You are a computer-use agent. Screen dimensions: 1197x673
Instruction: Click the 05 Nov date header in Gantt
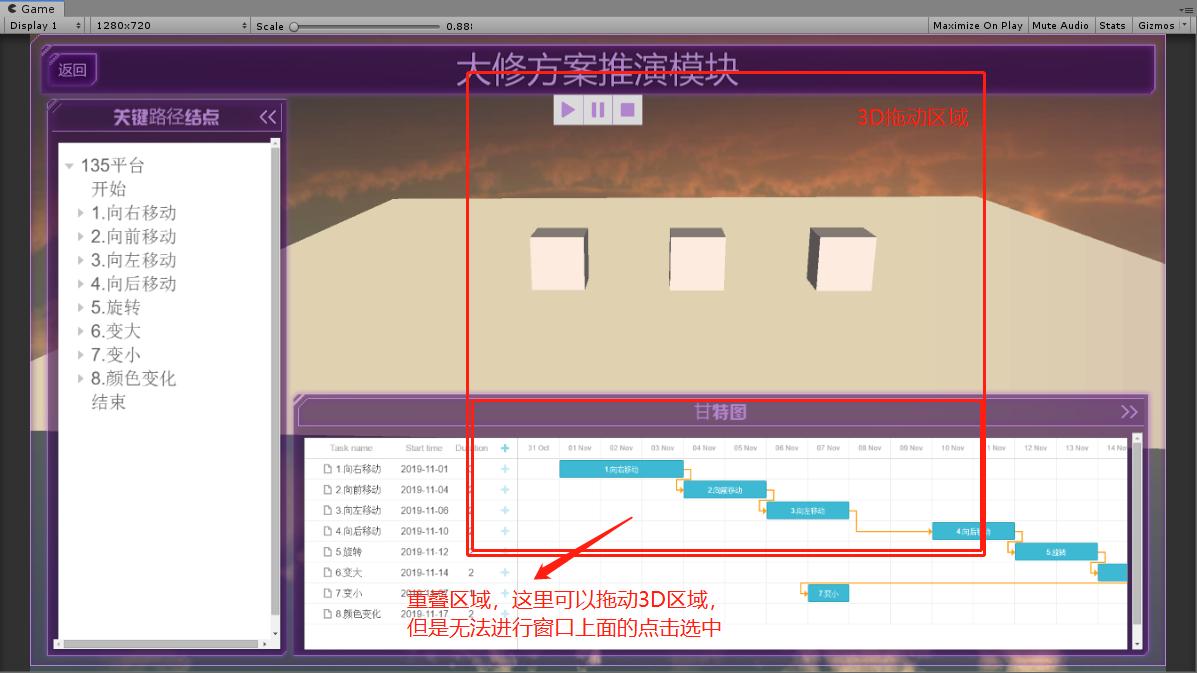click(x=745, y=448)
